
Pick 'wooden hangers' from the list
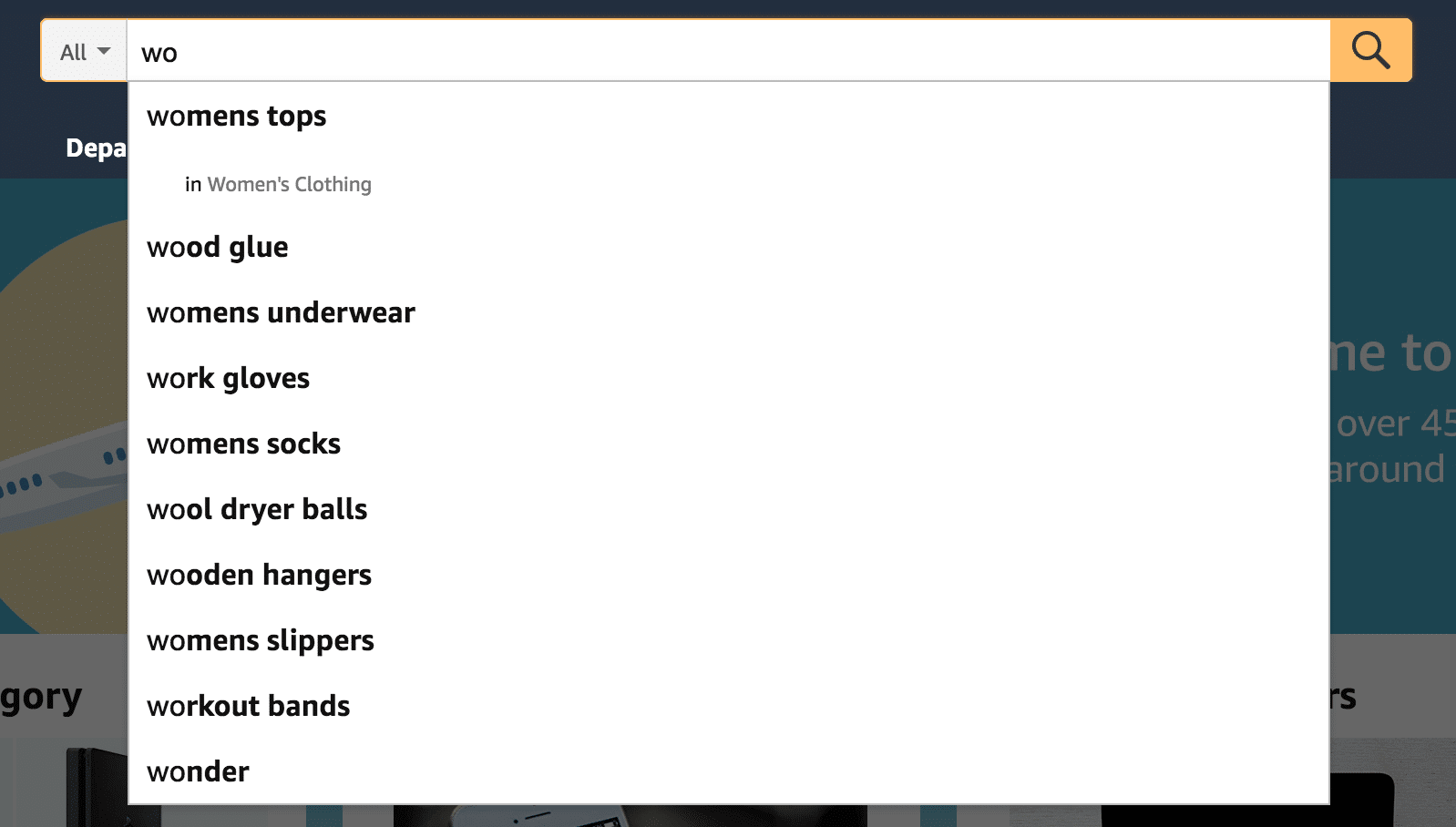(728, 575)
